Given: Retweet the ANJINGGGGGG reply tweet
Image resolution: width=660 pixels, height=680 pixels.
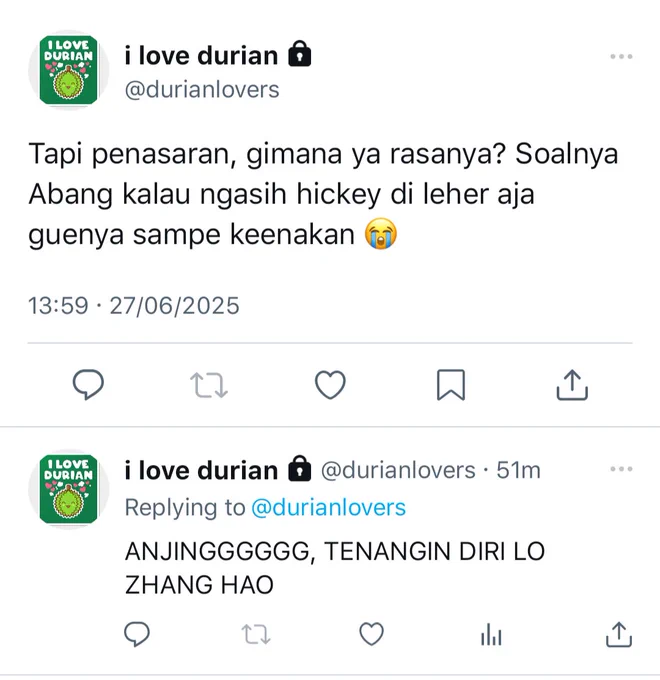Looking at the screenshot, I should [256, 634].
